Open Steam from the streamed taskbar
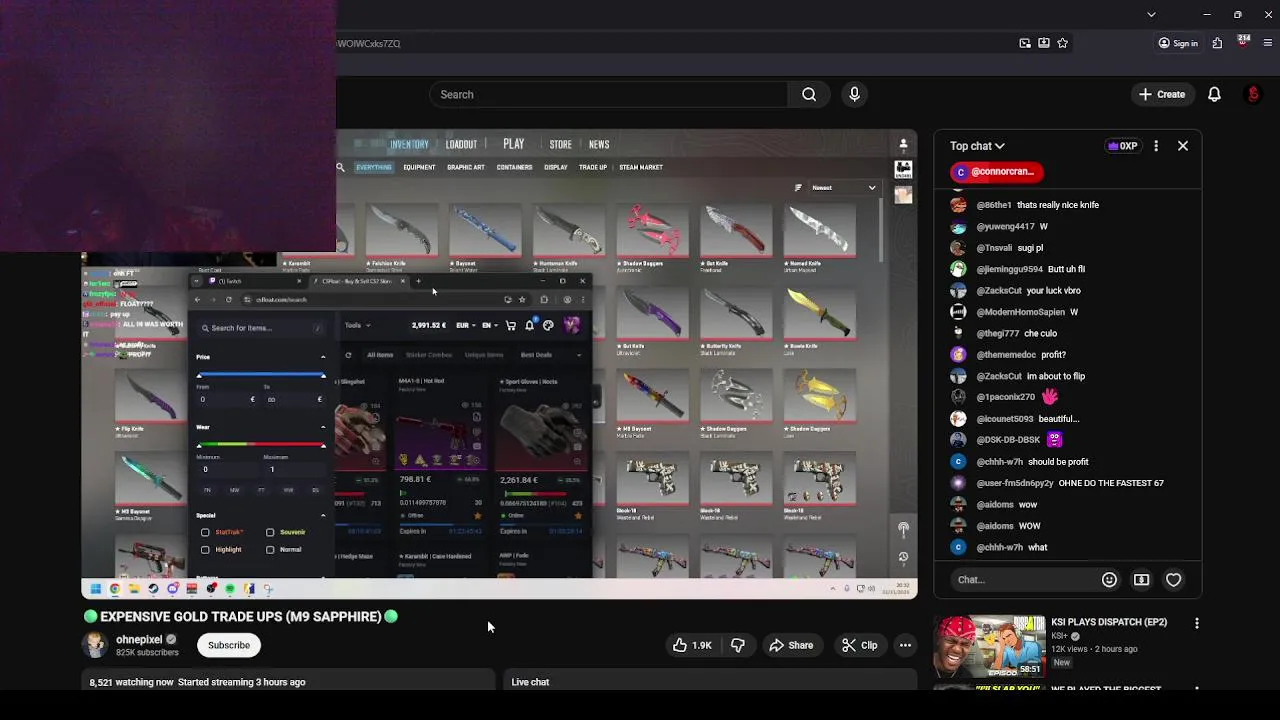This screenshot has width=1280, height=720. click(x=153, y=589)
